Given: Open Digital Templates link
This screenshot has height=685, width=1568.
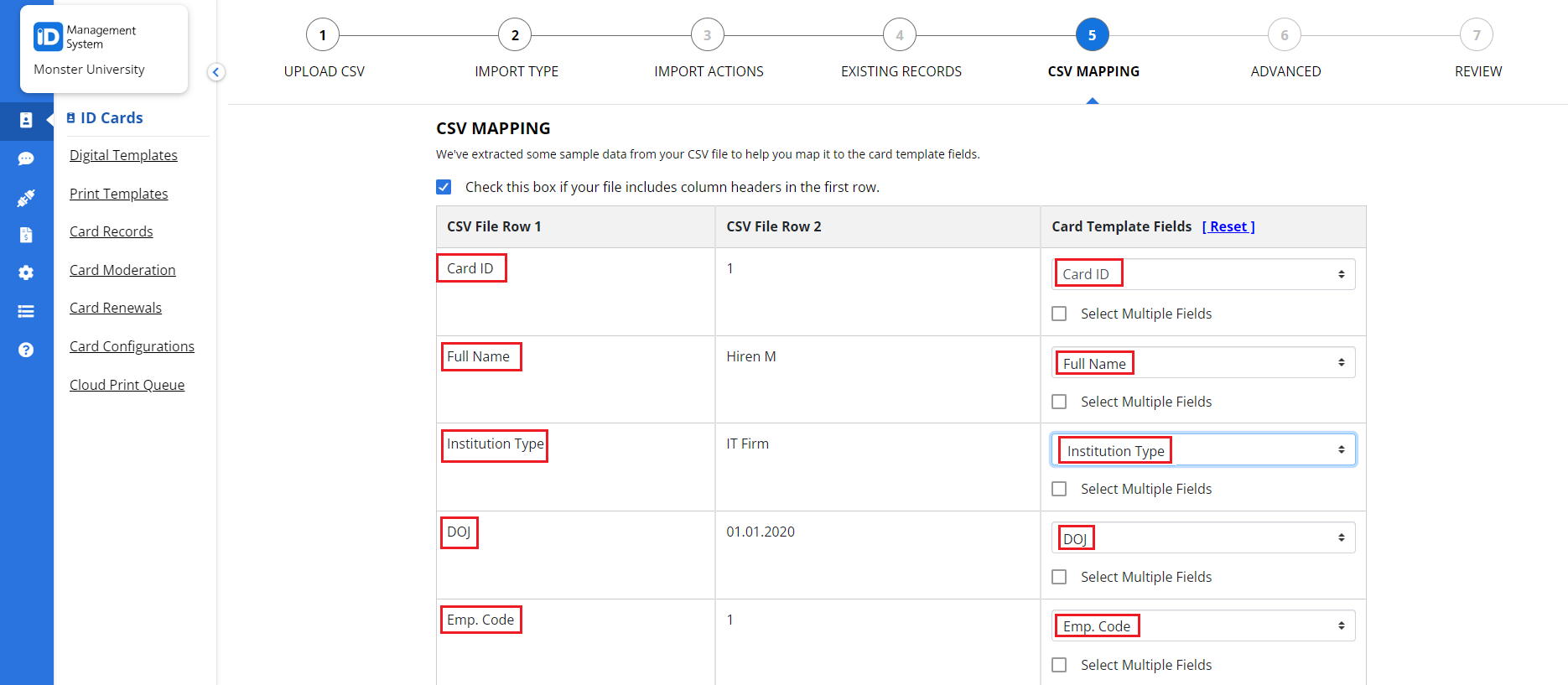Looking at the screenshot, I should pyautogui.click(x=123, y=155).
